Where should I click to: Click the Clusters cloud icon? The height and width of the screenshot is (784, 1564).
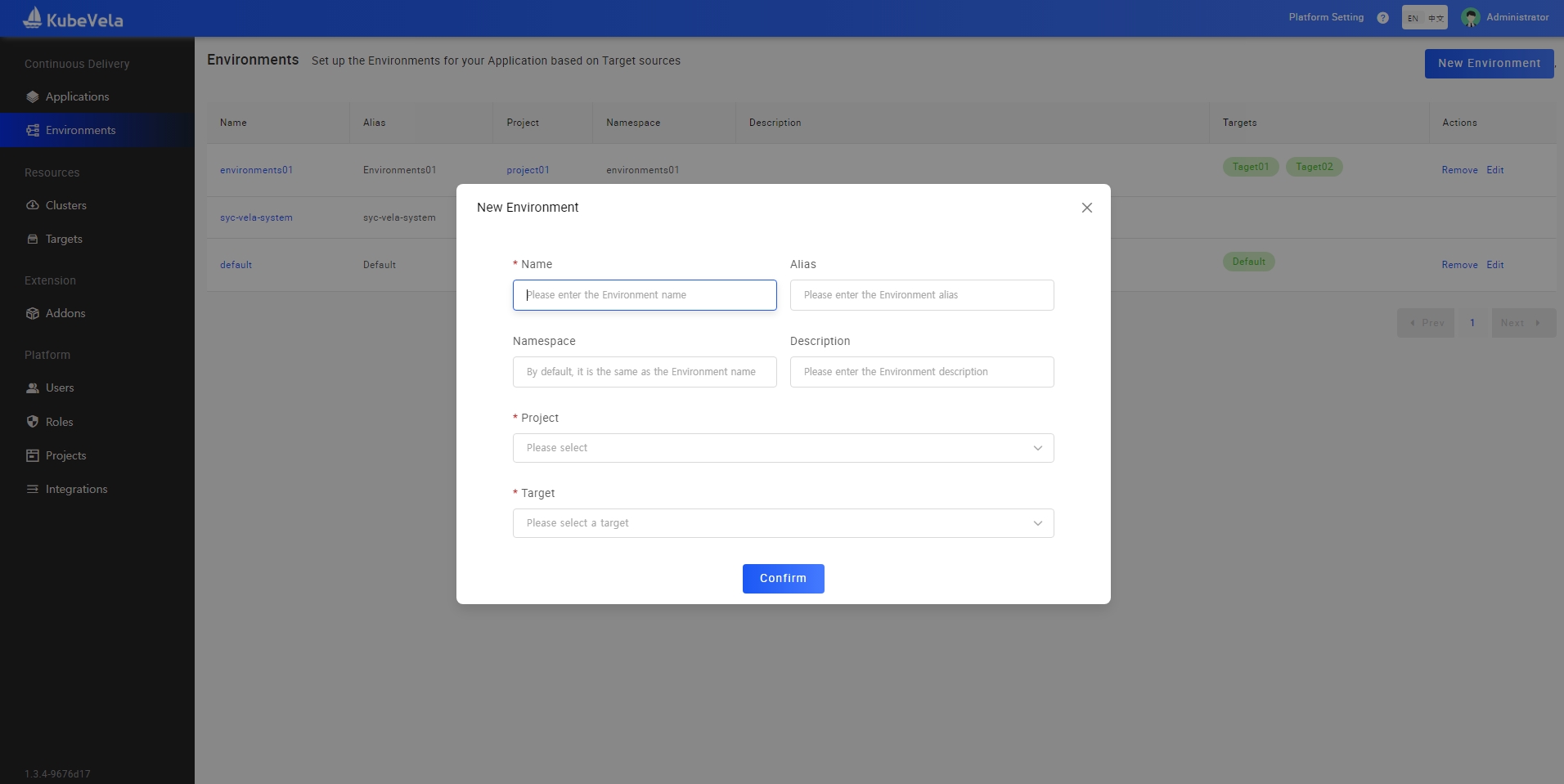pos(33,205)
